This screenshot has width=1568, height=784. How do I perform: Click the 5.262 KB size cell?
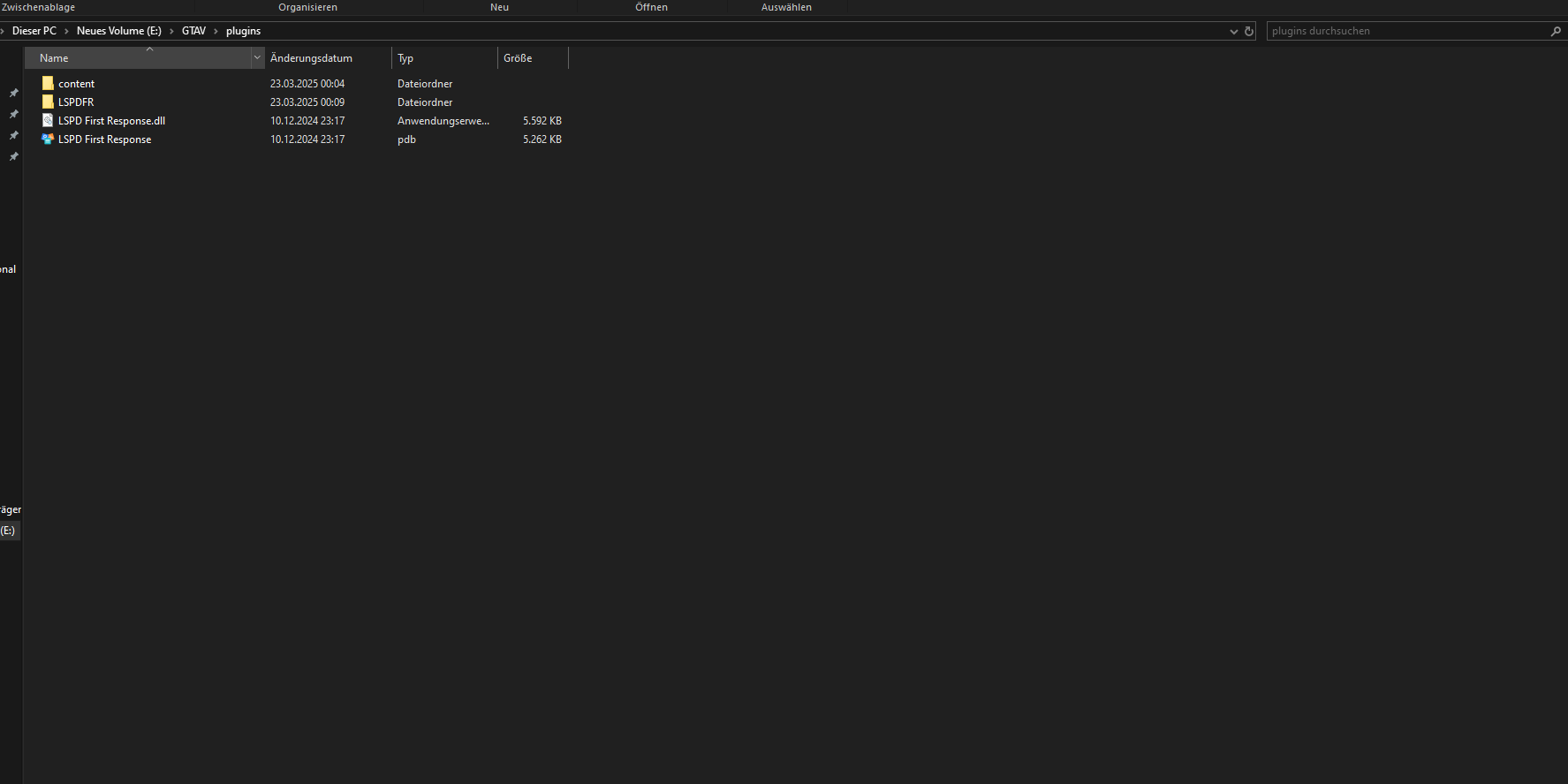click(x=542, y=139)
